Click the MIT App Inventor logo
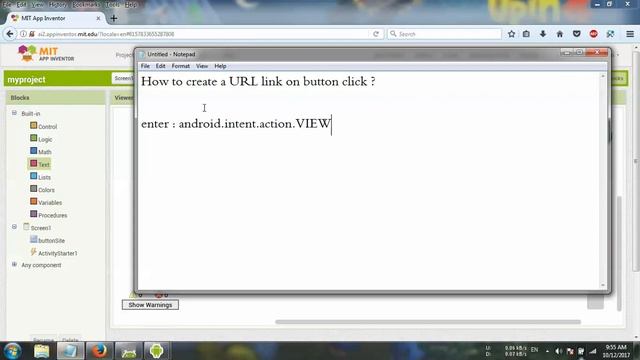This screenshot has height=360, width=640. click(x=46, y=53)
